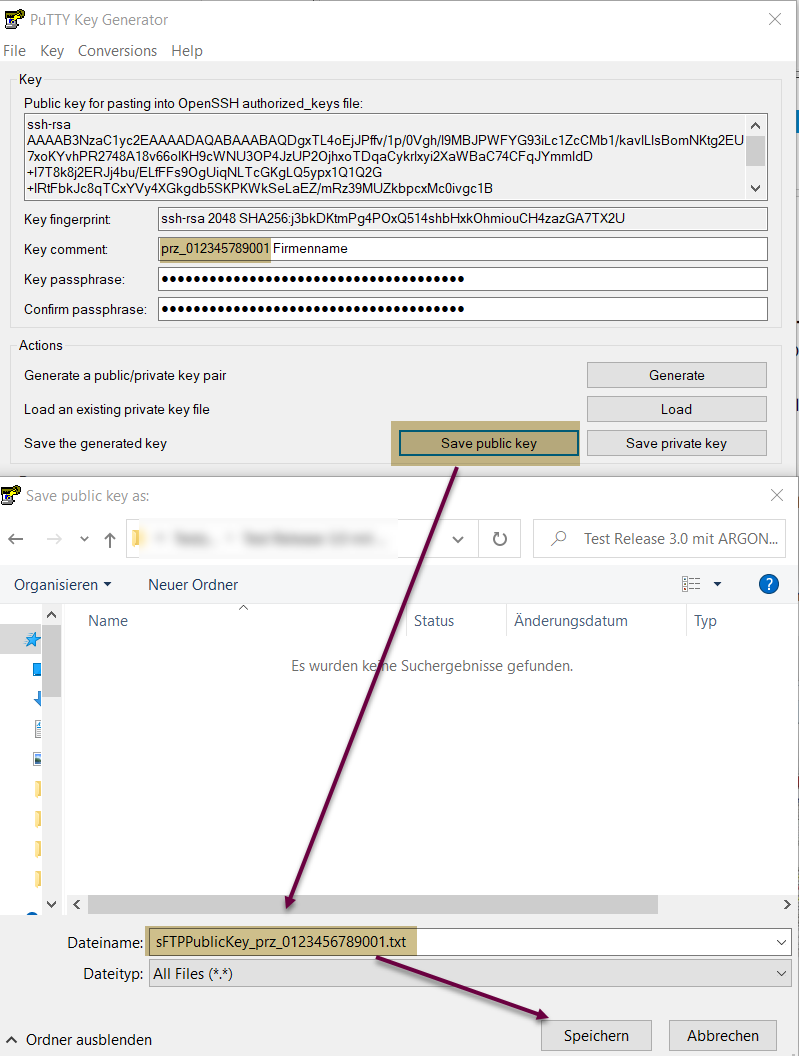This screenshot has height=1056, width=799.
Task: Click the Save public key as dialog icon
Action: tap(10, 496)
